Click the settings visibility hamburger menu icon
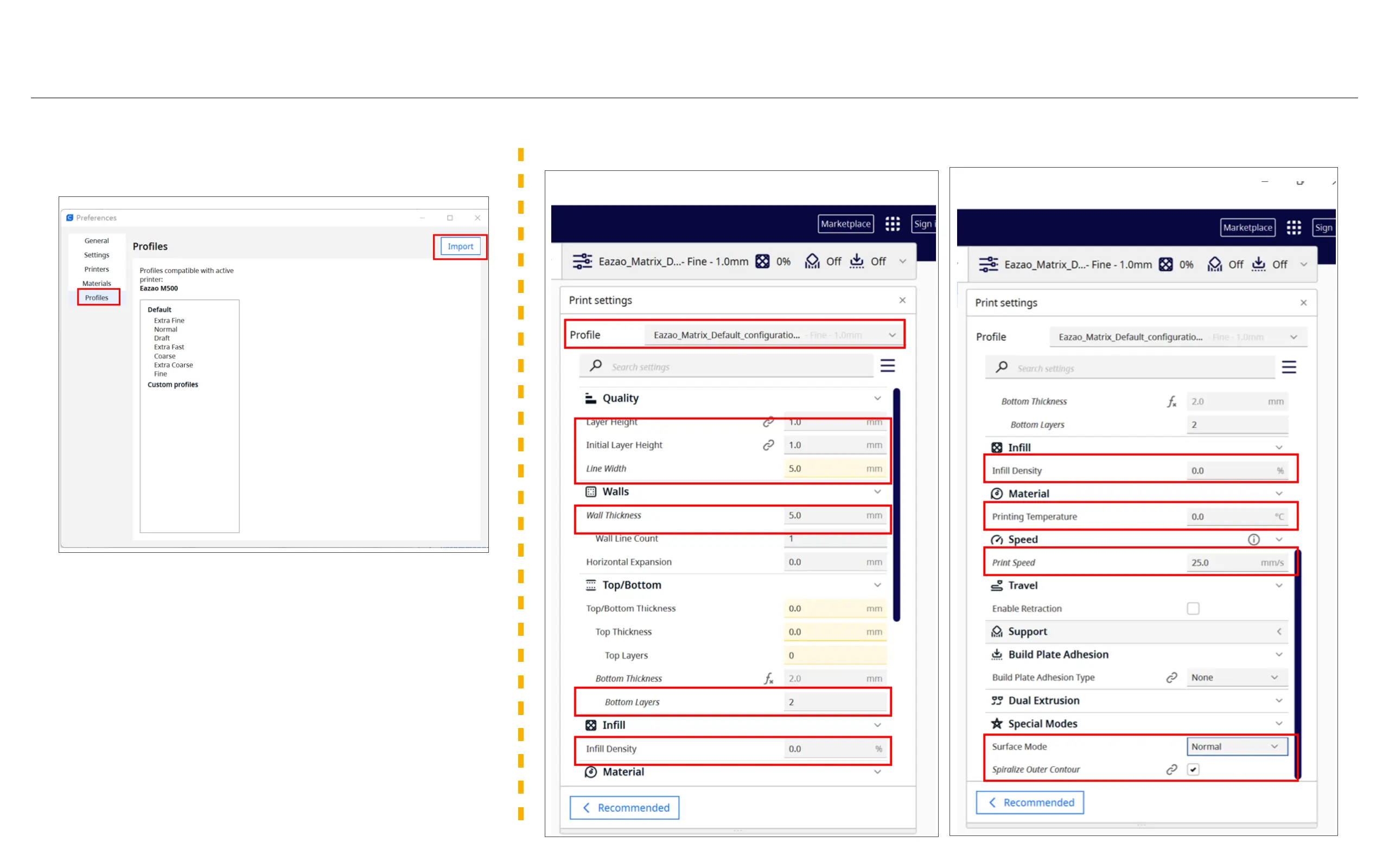Image resolution: width=1389 pixels, height=868 pixels. point(887,366)
